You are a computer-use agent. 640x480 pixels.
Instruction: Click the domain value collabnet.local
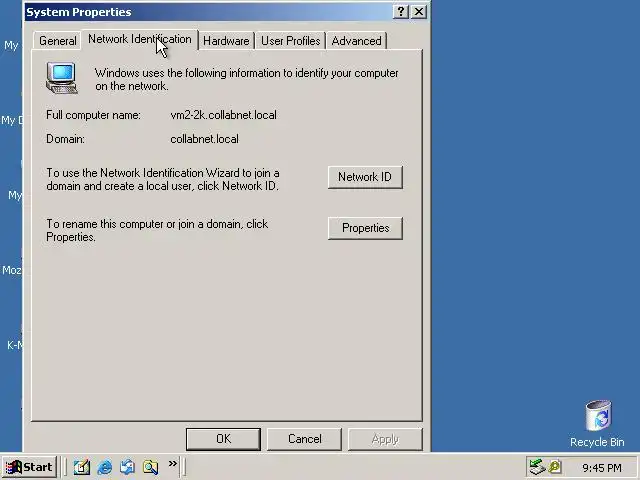(204, 139)
